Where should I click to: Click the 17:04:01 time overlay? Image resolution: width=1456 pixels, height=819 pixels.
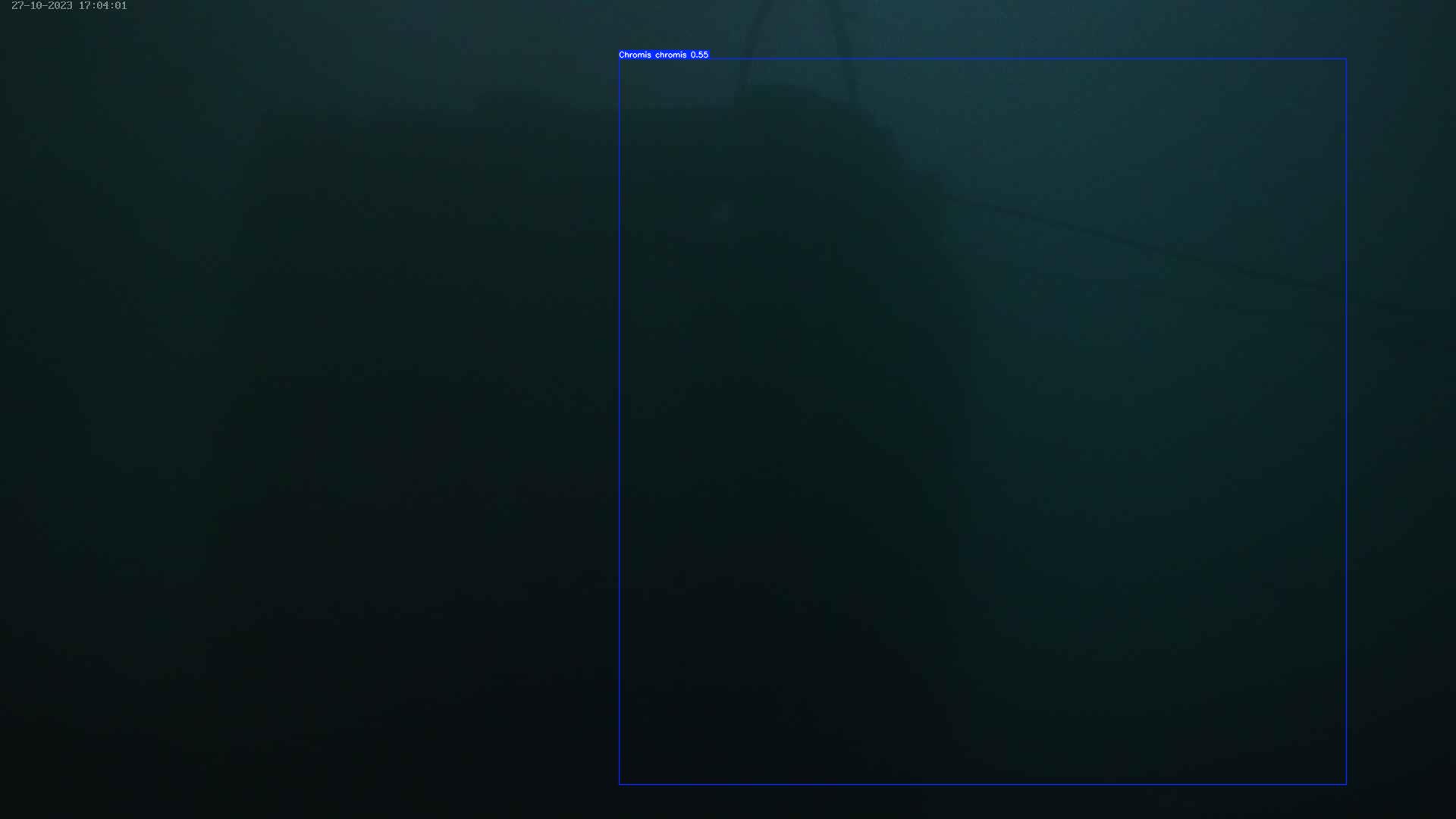click(102, 6)
